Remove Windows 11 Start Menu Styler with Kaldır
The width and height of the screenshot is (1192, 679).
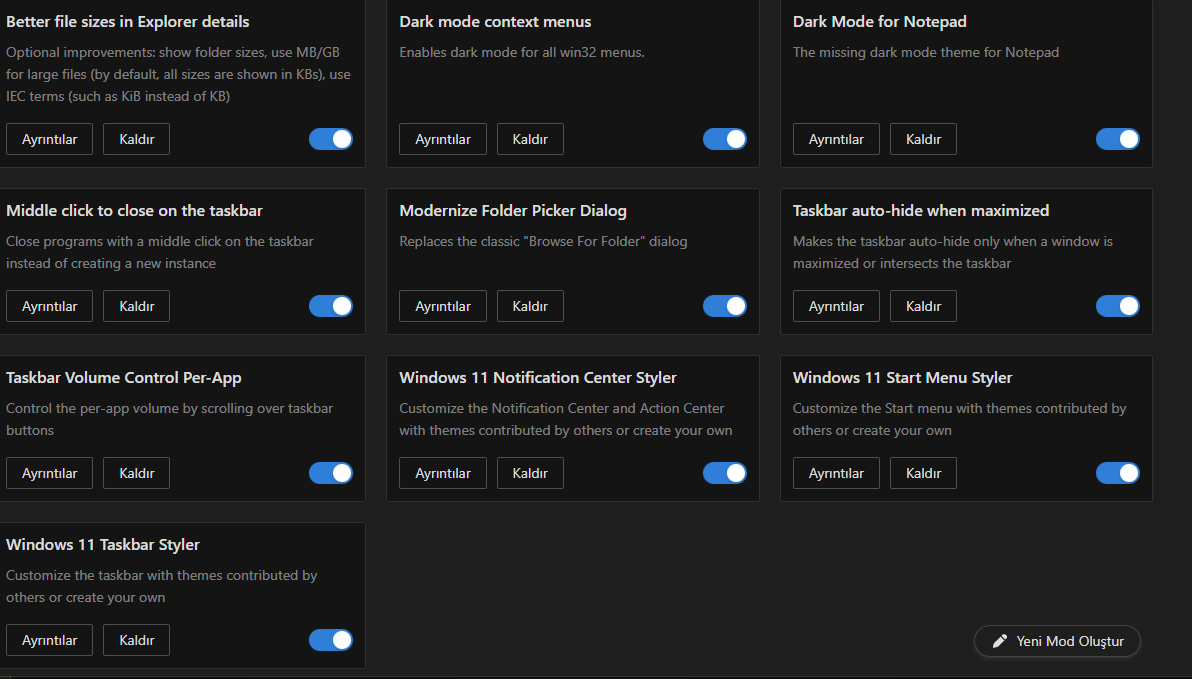[924, 473]
